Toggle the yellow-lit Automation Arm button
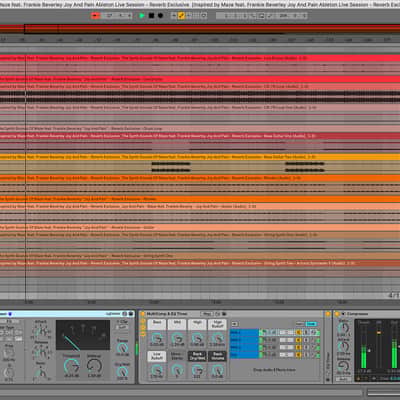This screenshot has width=400, height=400. (x=181, y=16)
